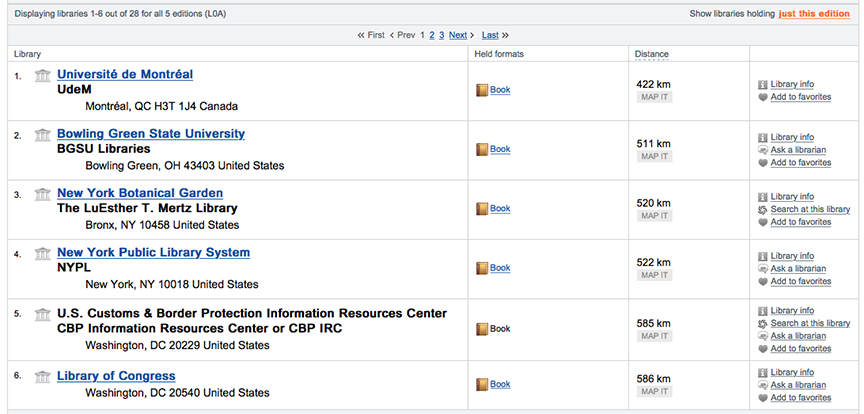Click MAP IT under 522 km
Viewport: 864px width, 414px height.
(x=655, y=275)
